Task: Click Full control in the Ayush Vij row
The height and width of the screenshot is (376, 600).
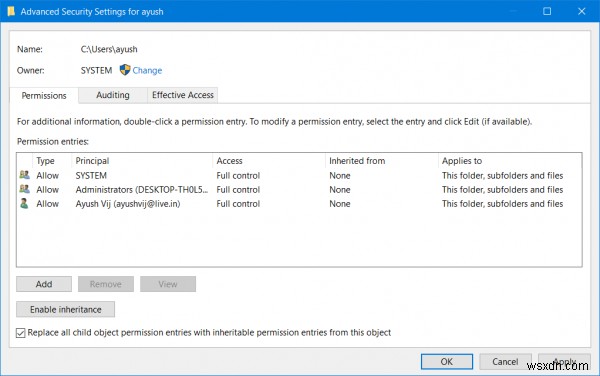Action: (x=238, y=204)
